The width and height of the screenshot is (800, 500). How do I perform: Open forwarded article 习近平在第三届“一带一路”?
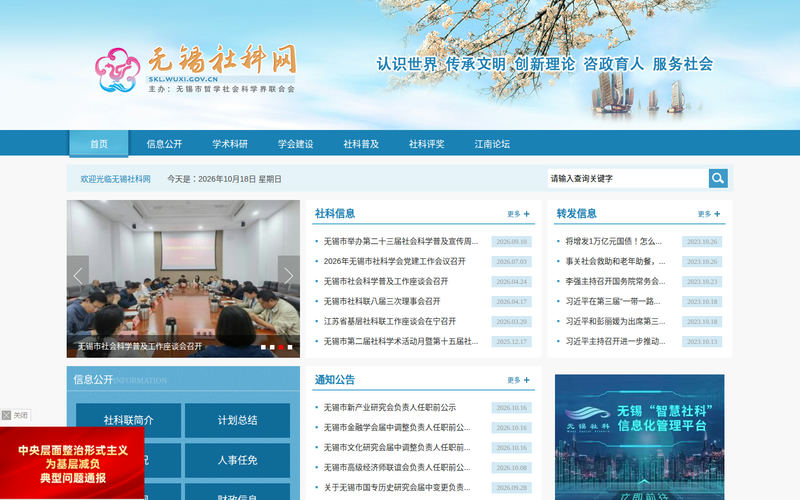613,302
